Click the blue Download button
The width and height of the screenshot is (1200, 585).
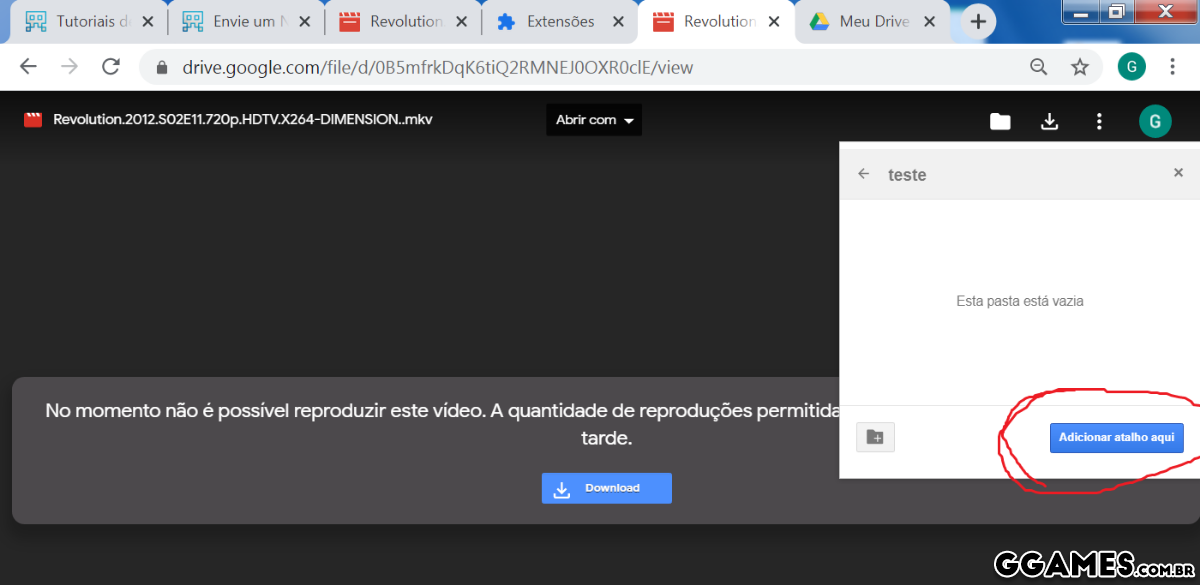tap(606, 488)
